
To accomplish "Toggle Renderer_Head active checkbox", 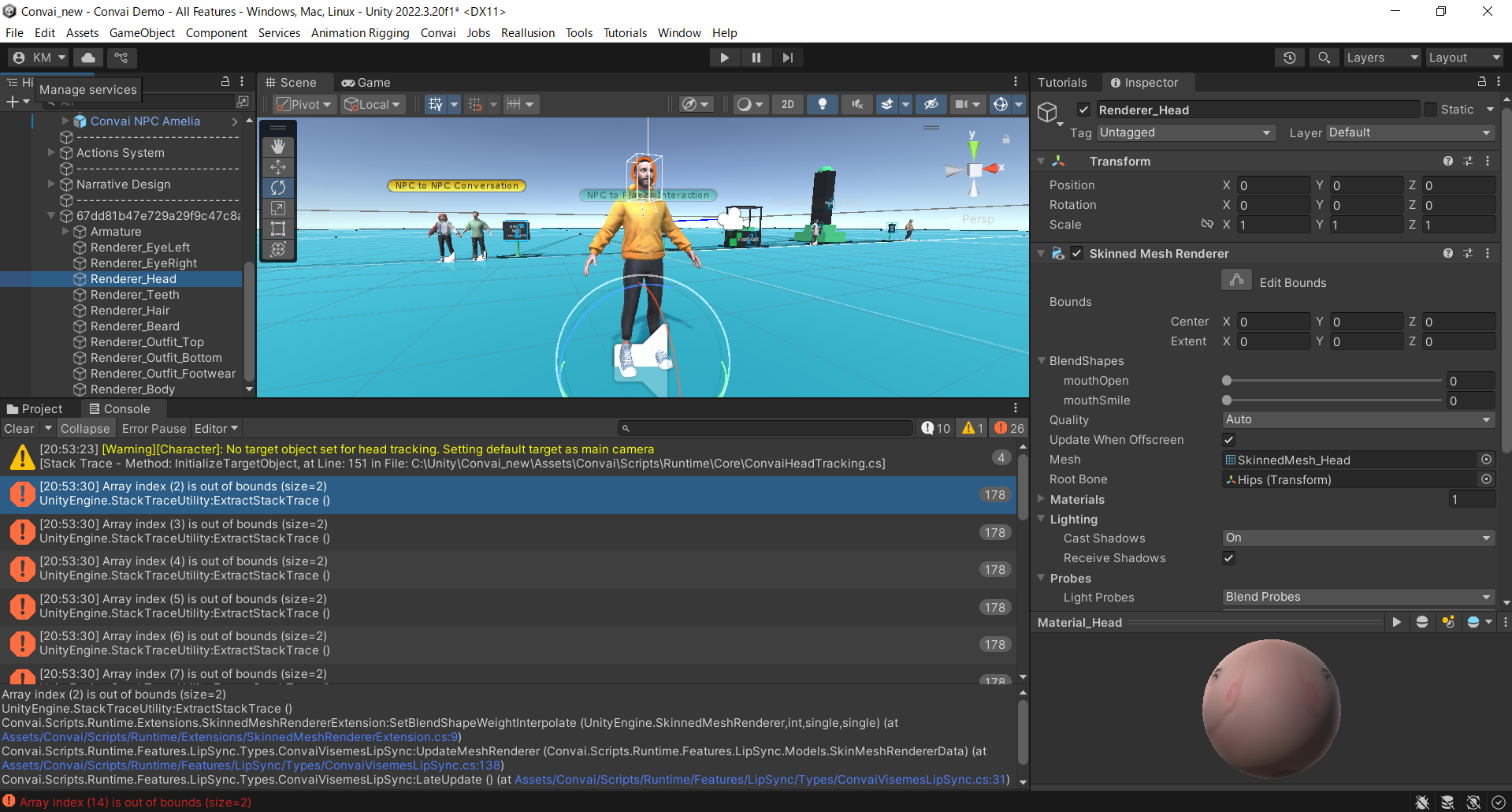I will click(x=1084, y=110).
